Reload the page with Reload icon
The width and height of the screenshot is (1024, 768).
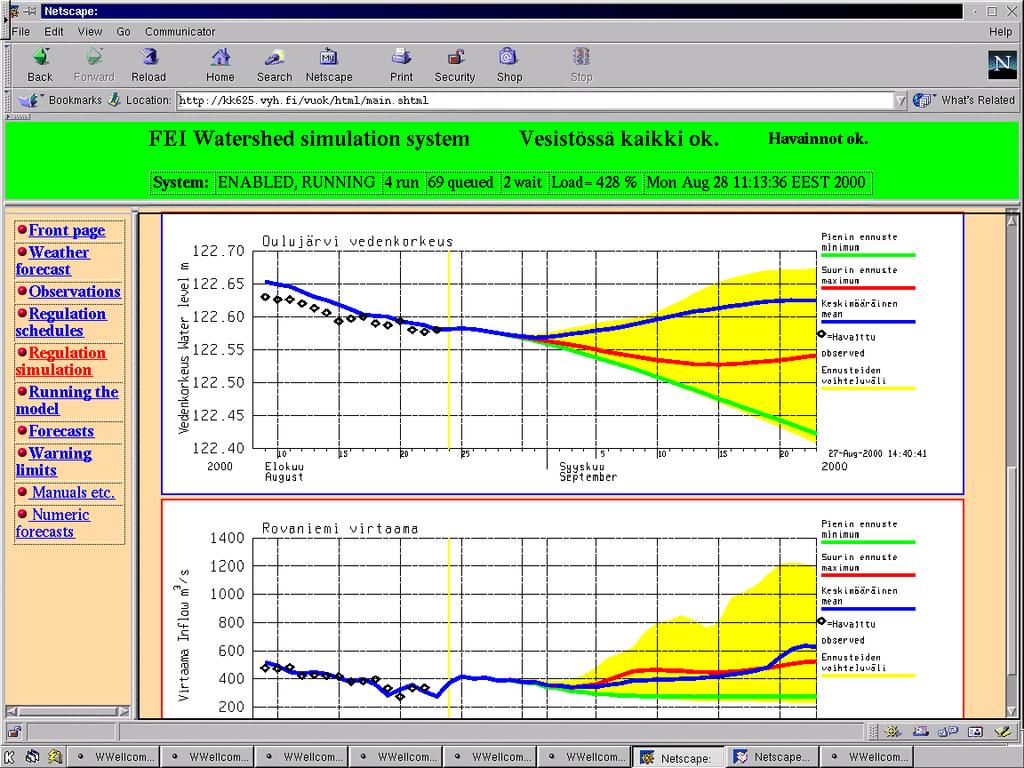[149, 57]
